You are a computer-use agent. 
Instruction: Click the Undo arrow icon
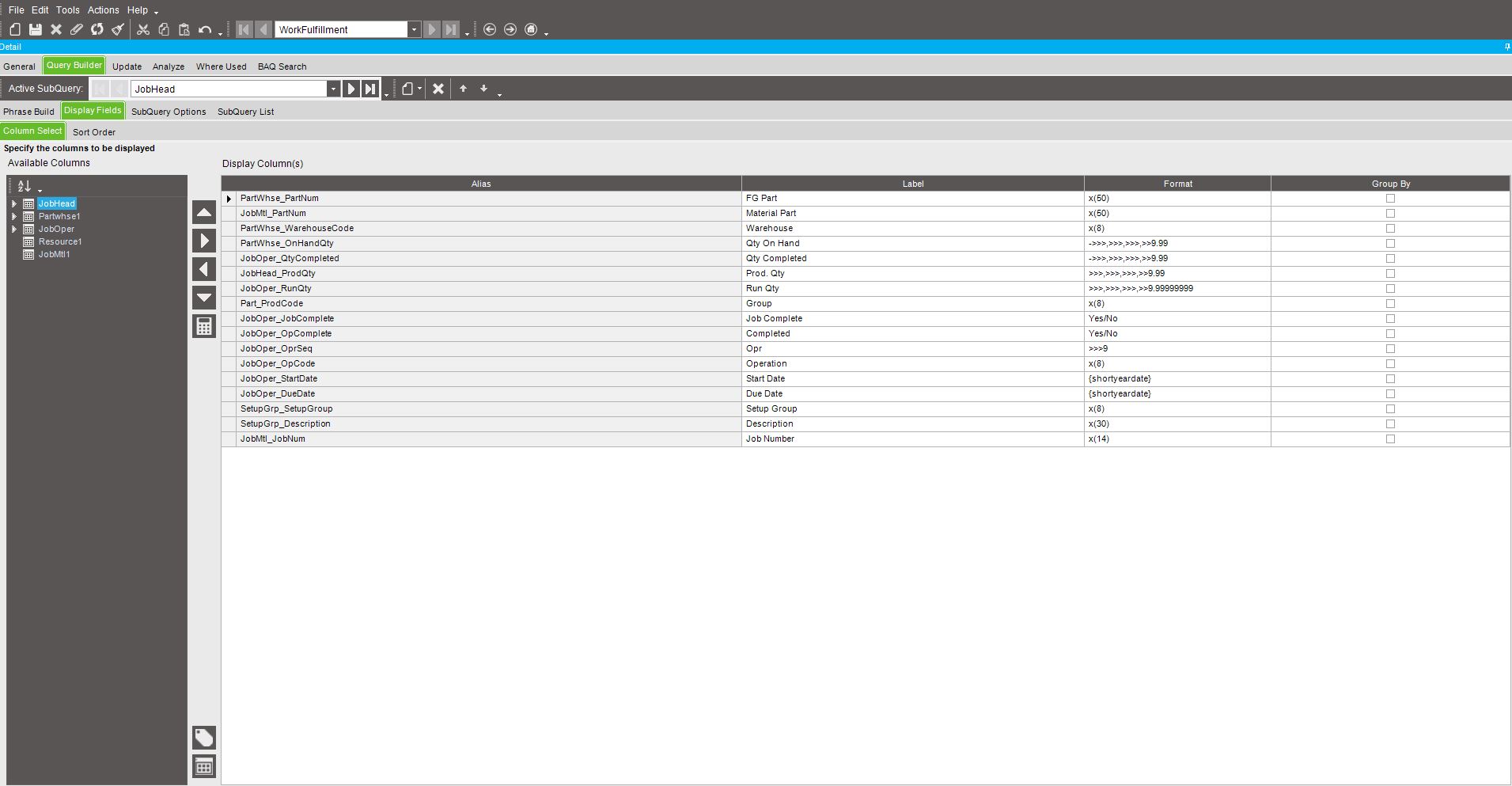(205, 29)
